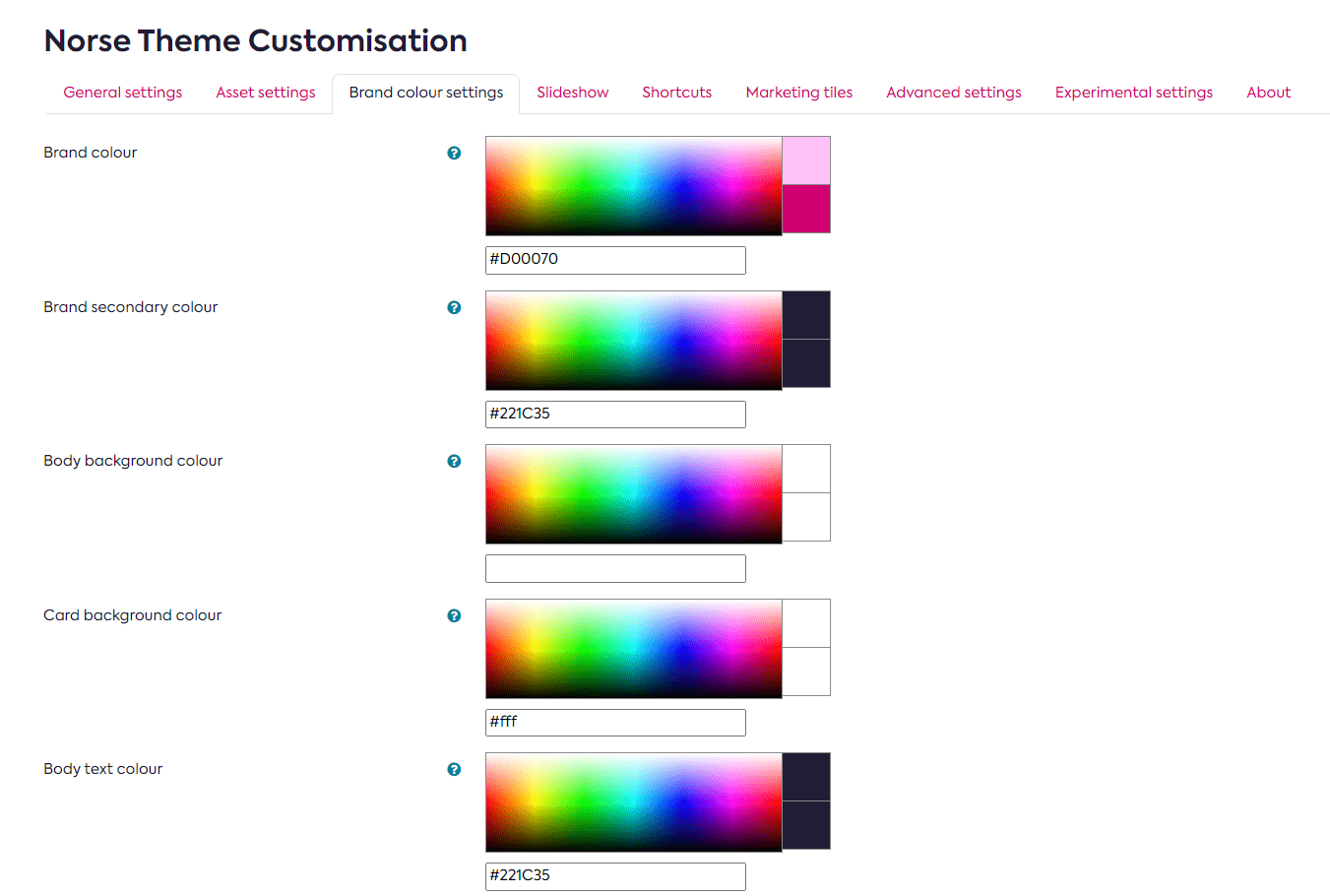Switch to Advanced settings tab
1330x896 pixels.
pos(953,93)
